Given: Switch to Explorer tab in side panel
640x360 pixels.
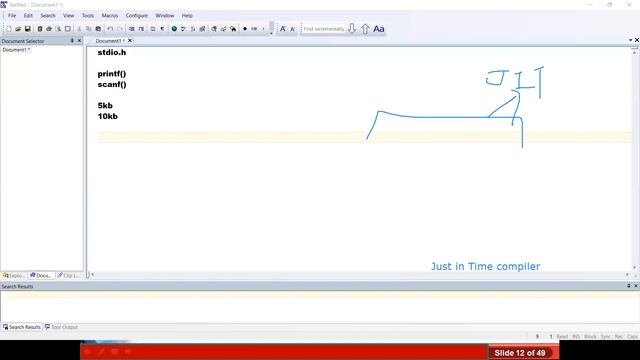Looking at the screenshot, I should point(14,276).
